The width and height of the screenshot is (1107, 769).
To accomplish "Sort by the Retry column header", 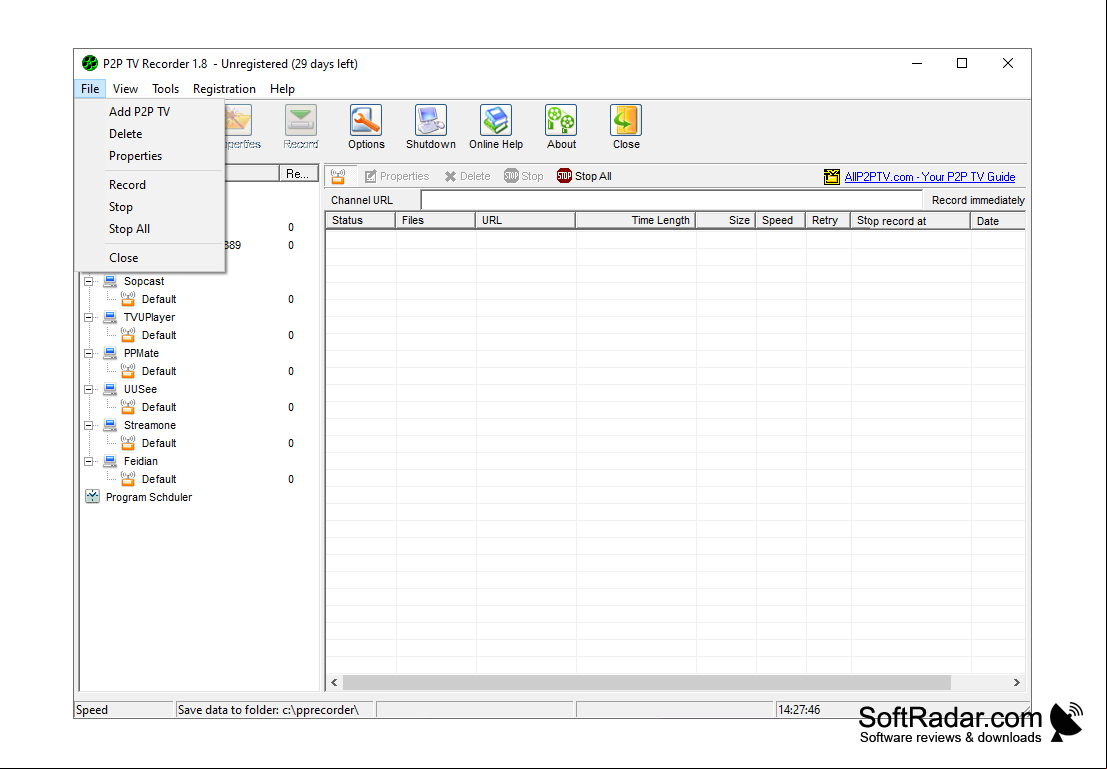I will point(828,220).
